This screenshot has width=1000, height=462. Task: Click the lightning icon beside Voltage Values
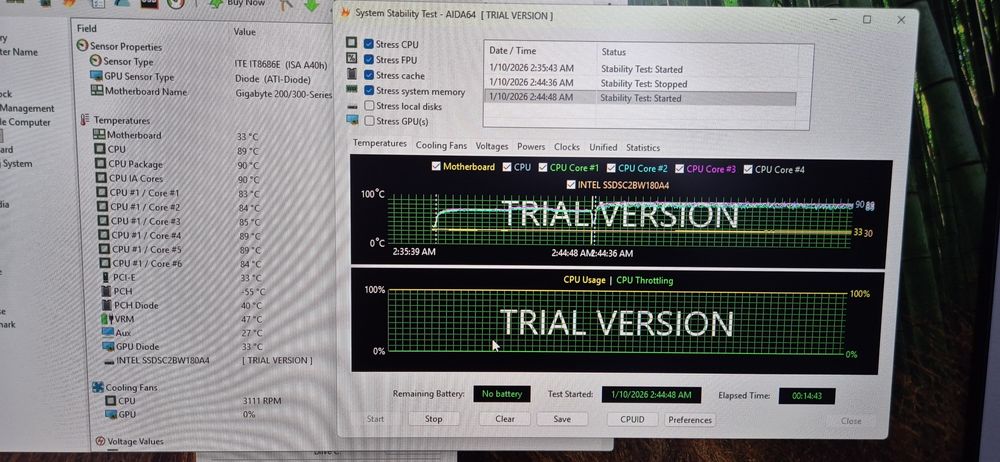pyautogui.click(x=100, y=441)
